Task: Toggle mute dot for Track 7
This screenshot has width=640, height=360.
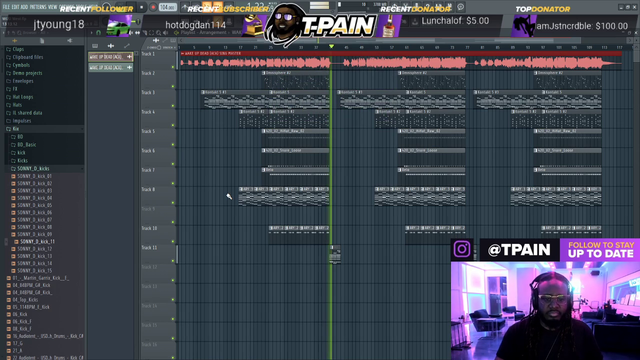Action: pyautogui.click(x=173, y=183)
